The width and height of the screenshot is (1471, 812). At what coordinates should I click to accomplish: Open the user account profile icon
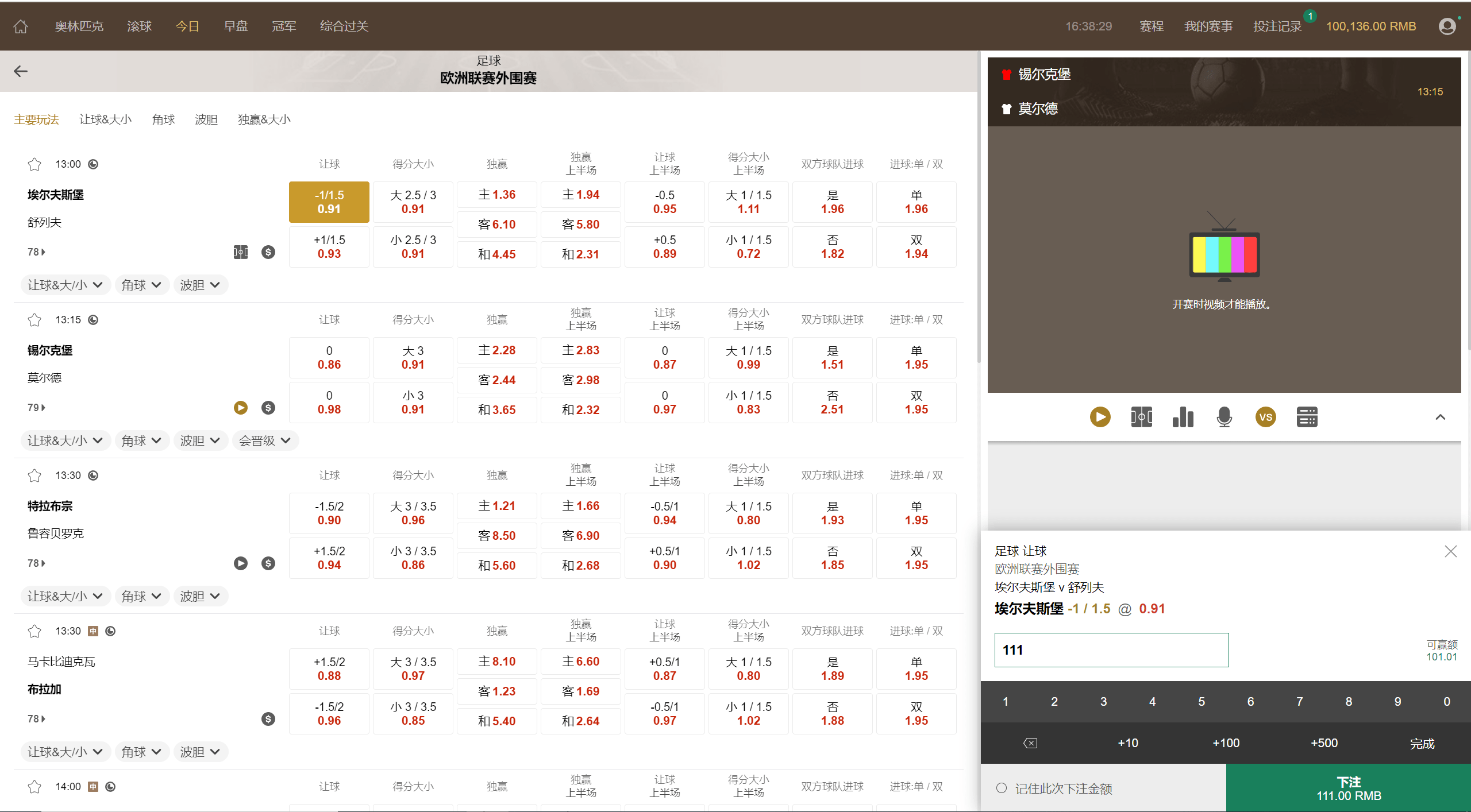(x=1447, y=26)
